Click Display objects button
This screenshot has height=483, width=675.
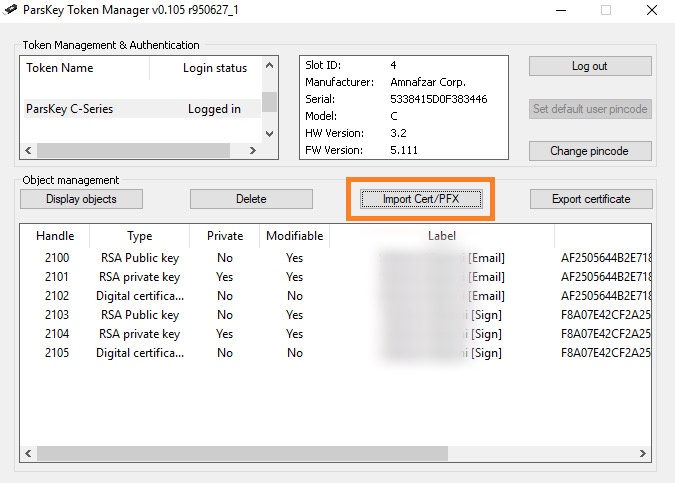[81, 199]
